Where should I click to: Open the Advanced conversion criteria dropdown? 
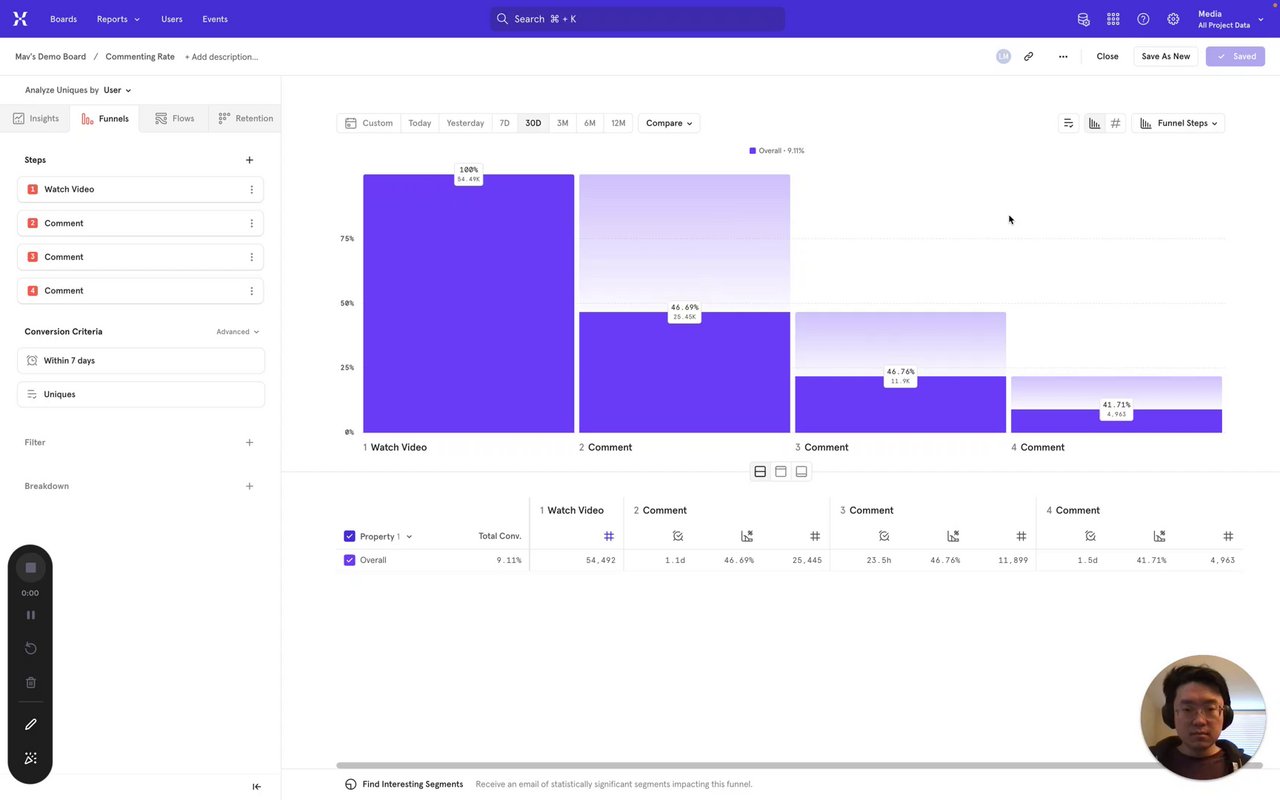[x=237, y=332]
